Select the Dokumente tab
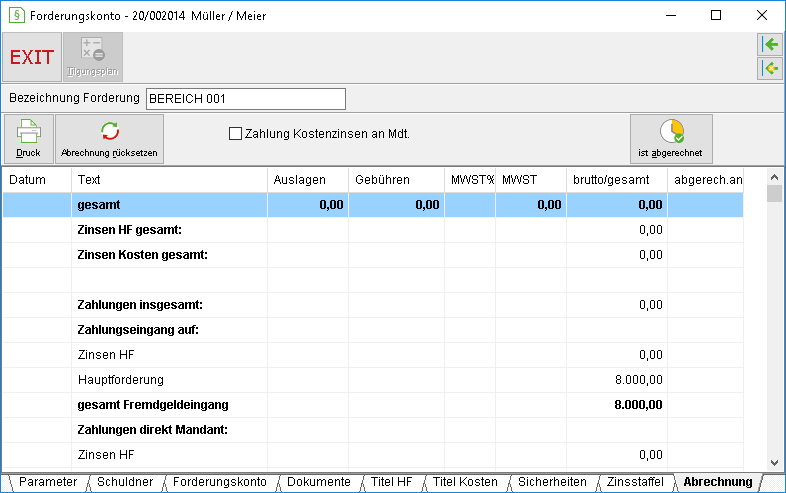This screenshot has height=493, width=786. (x=319, y=482)
